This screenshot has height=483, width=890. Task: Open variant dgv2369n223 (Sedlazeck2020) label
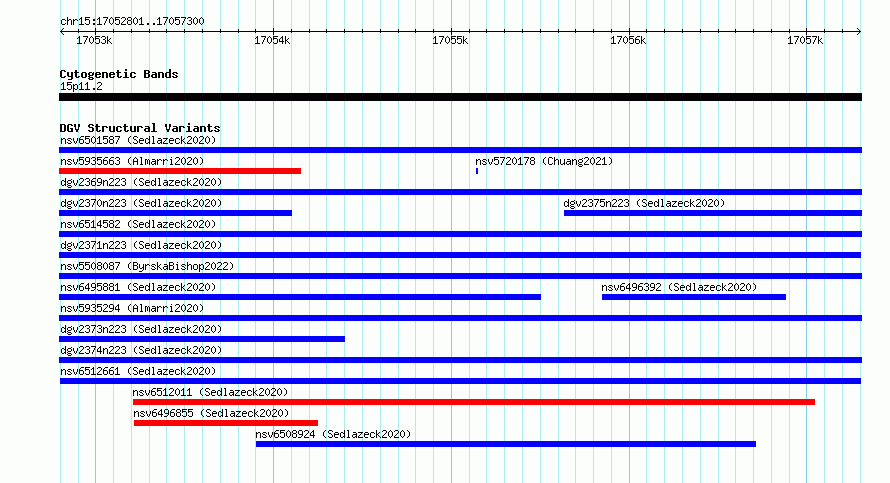click(141, 182)
